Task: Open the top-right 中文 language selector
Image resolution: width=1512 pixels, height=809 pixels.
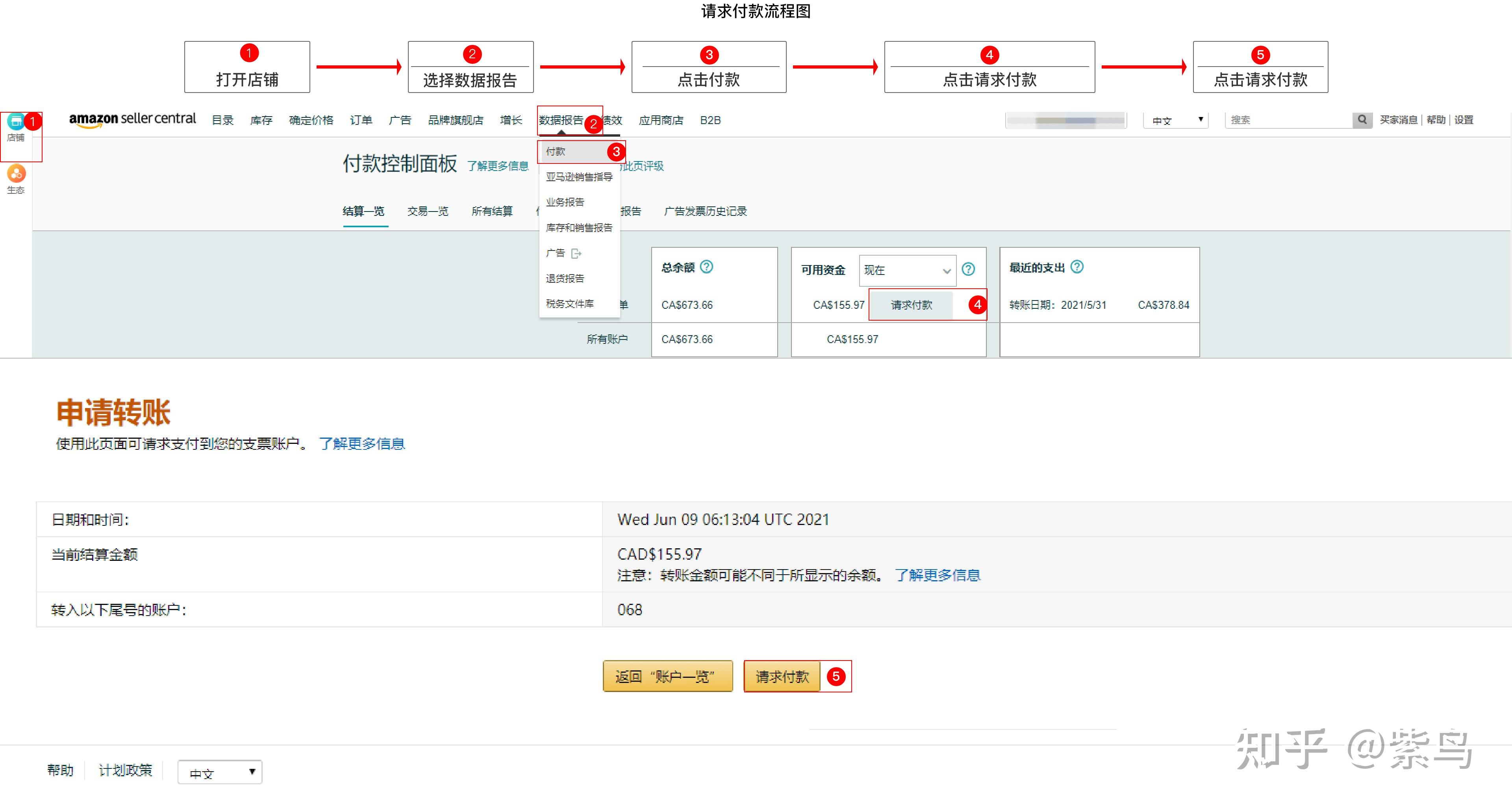Action: tap(1176, 121)
